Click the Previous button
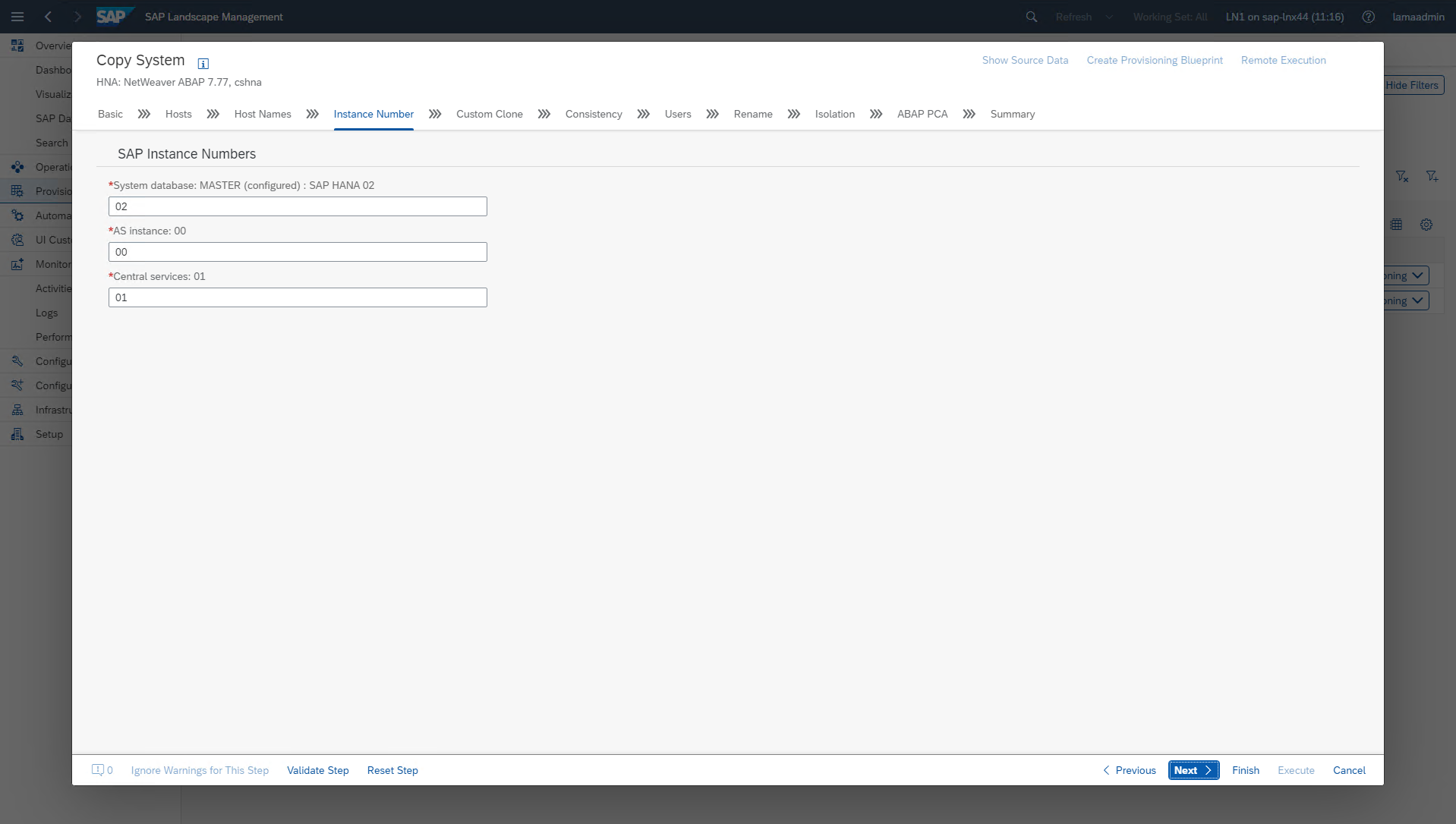 [x=1130, y=770]
